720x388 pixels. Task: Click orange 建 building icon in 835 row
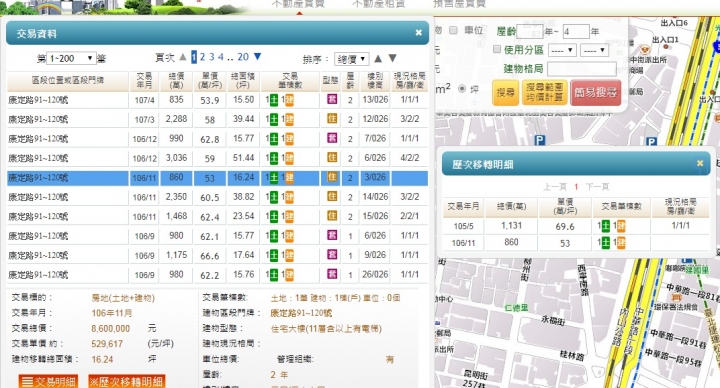pyautogui.click(x=289, y=100)
